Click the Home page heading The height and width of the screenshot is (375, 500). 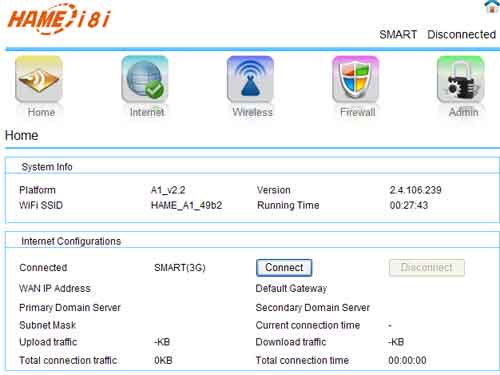point(22,135)
